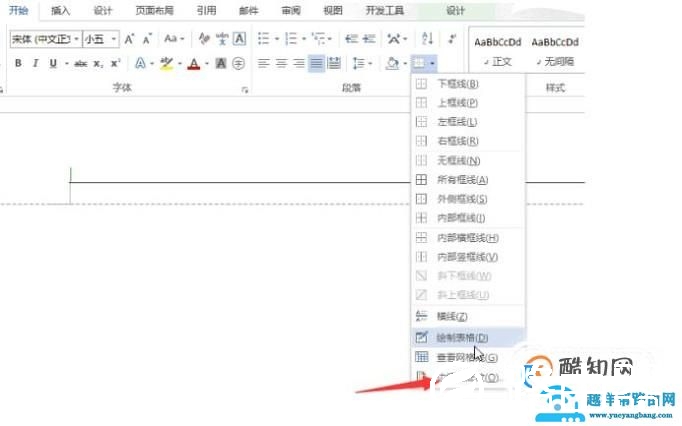
Task: Click the borders button in the paragraph group
Action: pos(419,64)
